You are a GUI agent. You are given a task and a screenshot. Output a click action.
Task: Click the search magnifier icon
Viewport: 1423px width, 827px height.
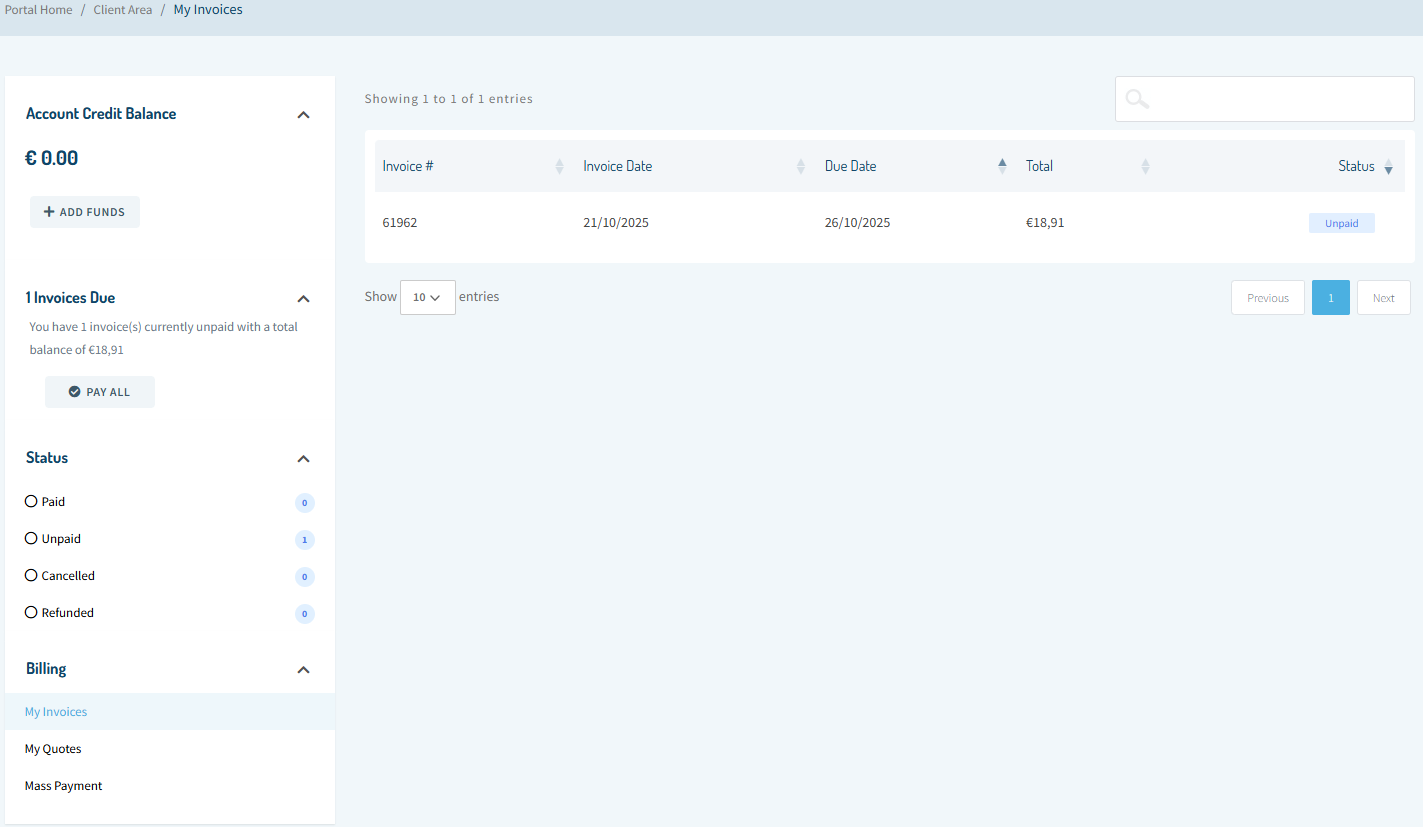(x=1137, y=99)
